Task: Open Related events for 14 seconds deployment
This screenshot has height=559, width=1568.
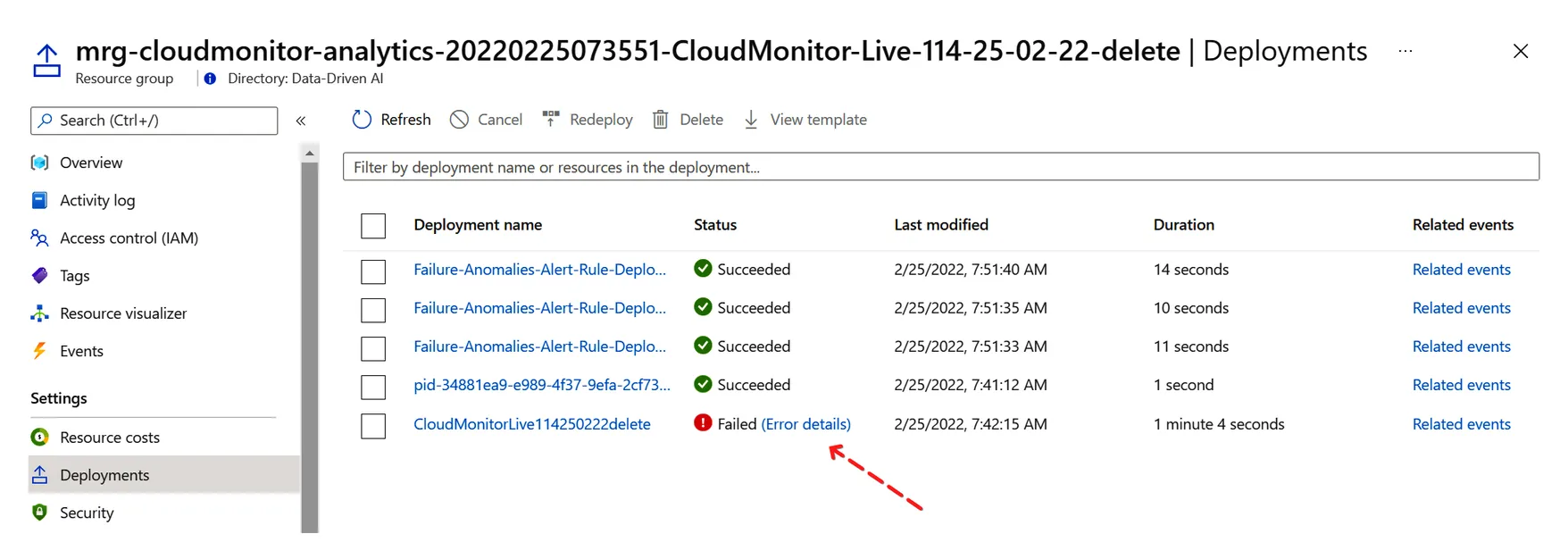Action: pyautogui.click(x=1461, y=270)
